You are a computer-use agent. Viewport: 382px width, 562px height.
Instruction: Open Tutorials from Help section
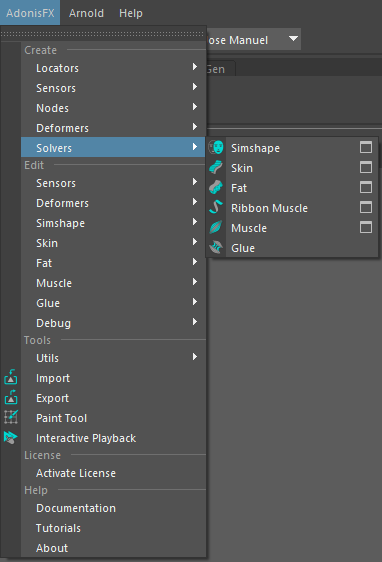[113, 528]
